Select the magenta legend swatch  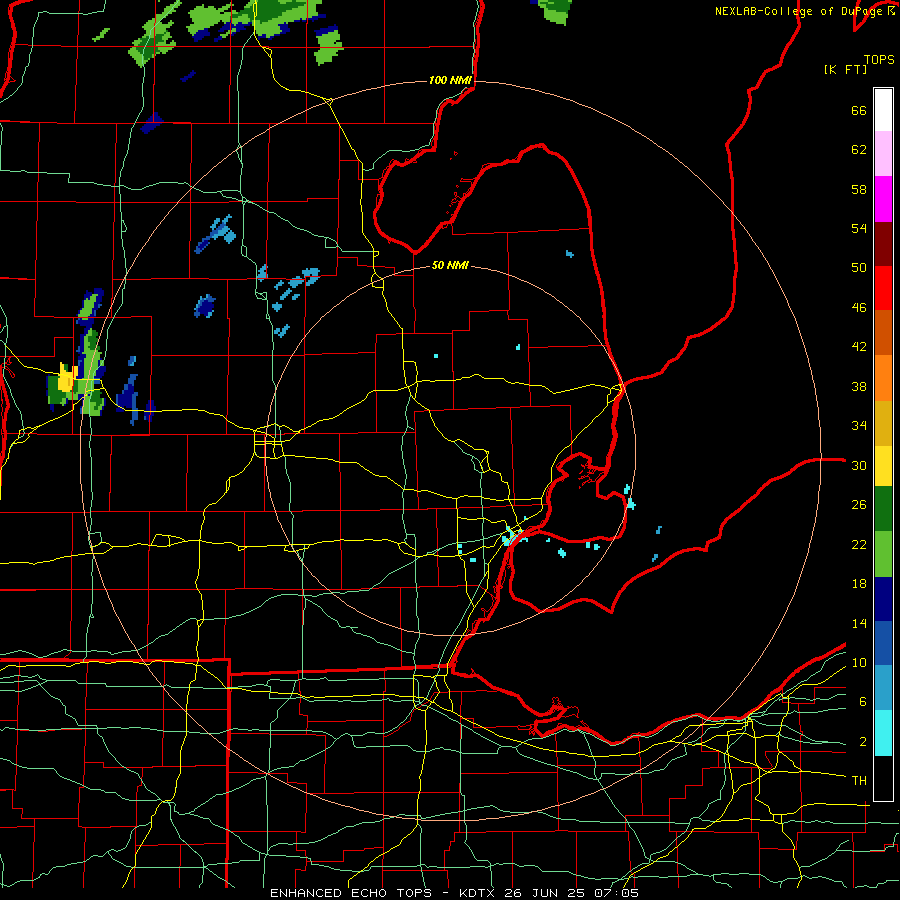coord(883,199)
